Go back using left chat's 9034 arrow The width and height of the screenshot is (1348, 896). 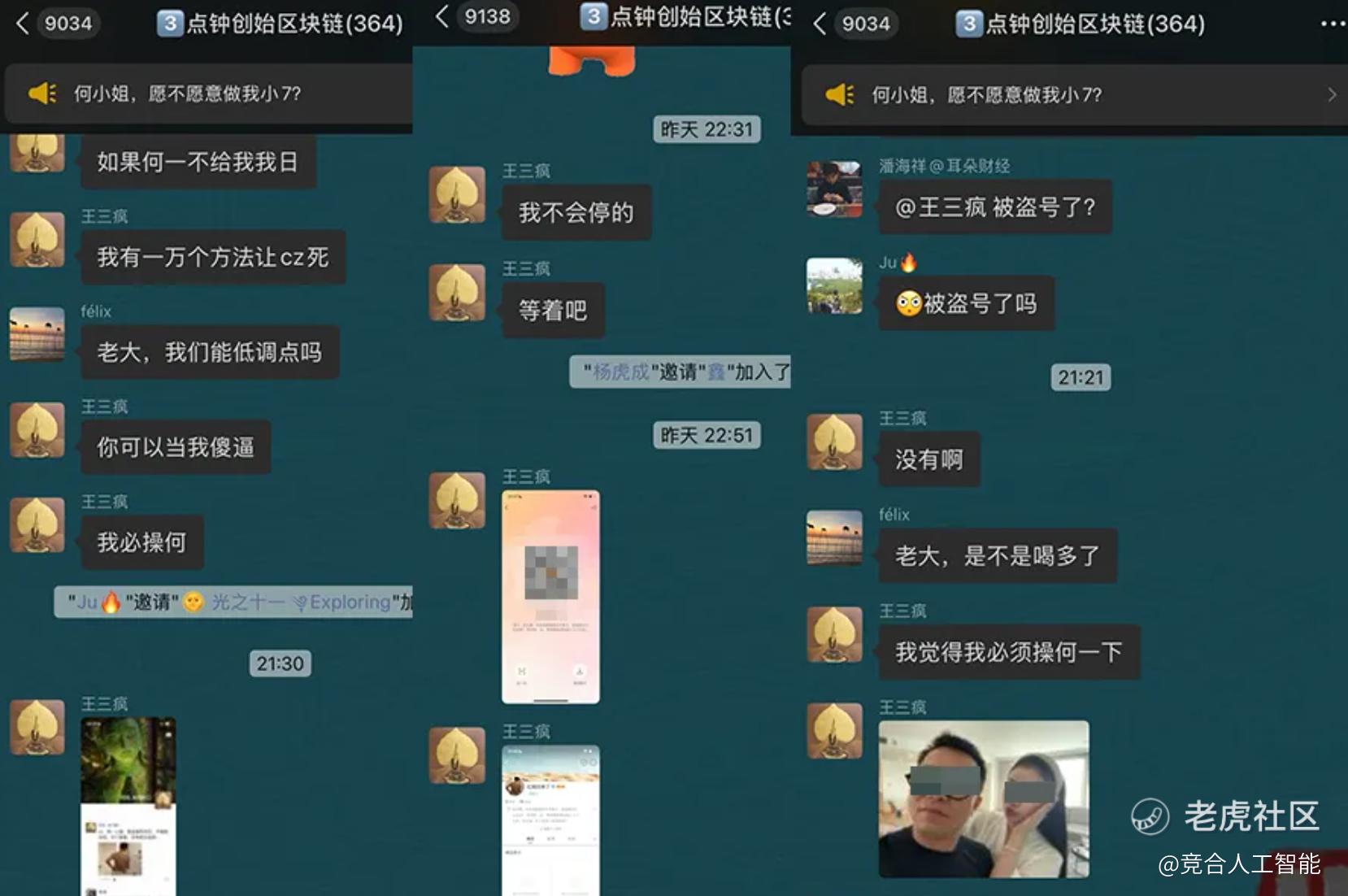[23, 24]
